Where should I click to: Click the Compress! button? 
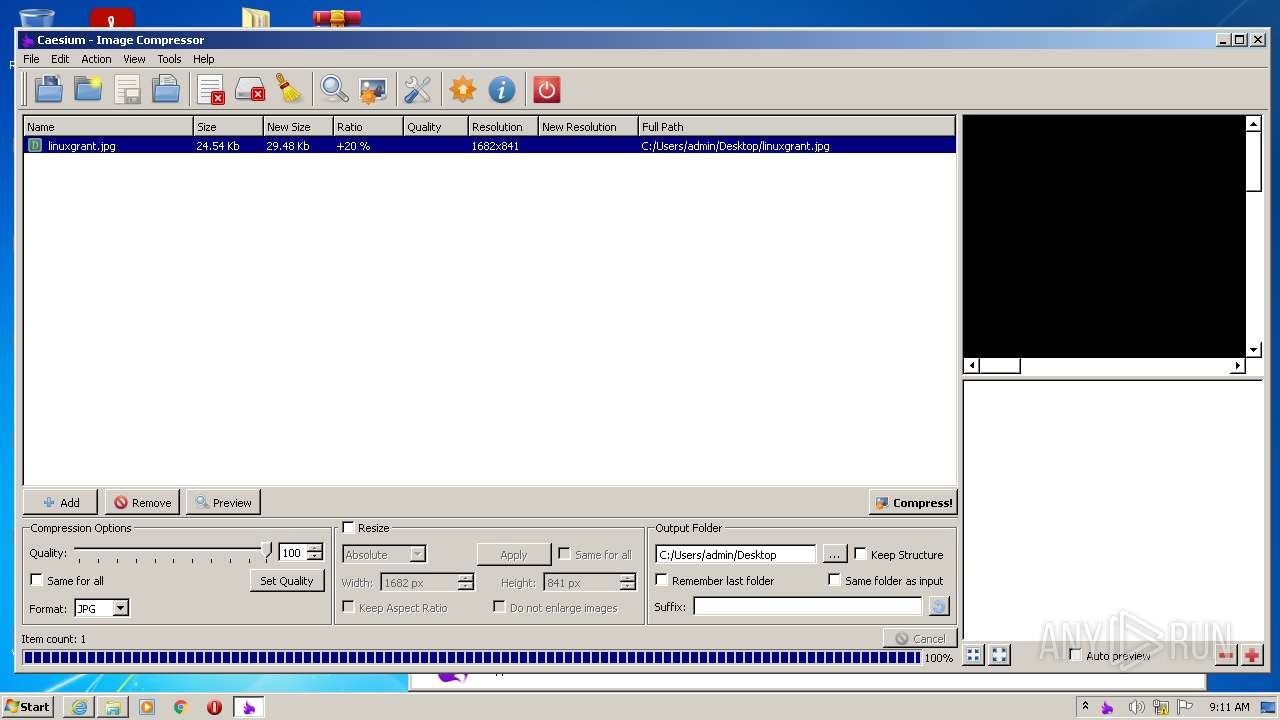(913, 502)
